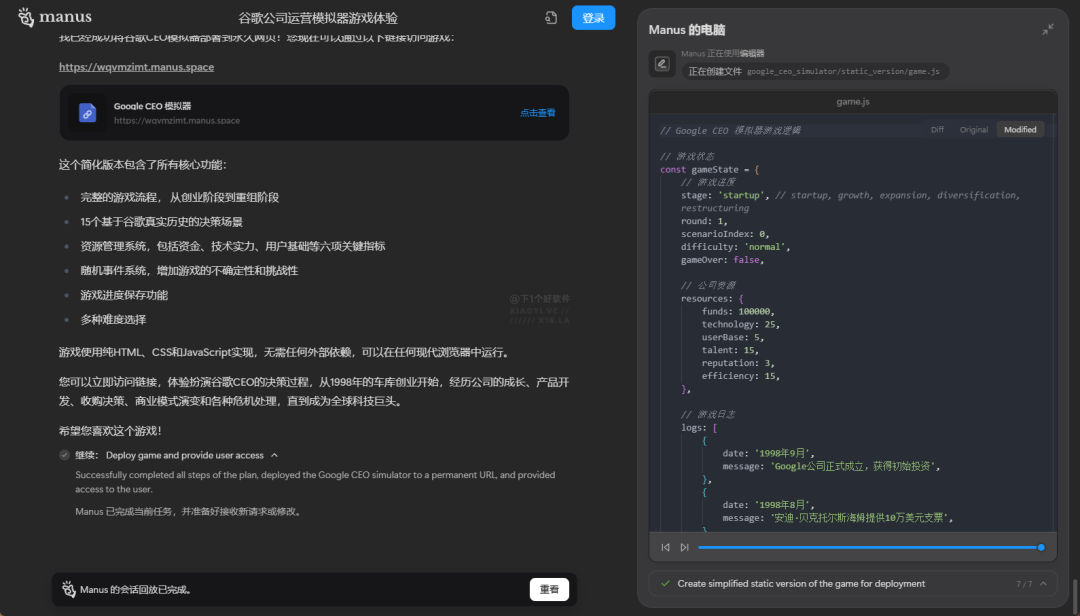Collapse the Deploy game step details
1080x616 pixels.
pyautogui.click(x=275, y=455)
